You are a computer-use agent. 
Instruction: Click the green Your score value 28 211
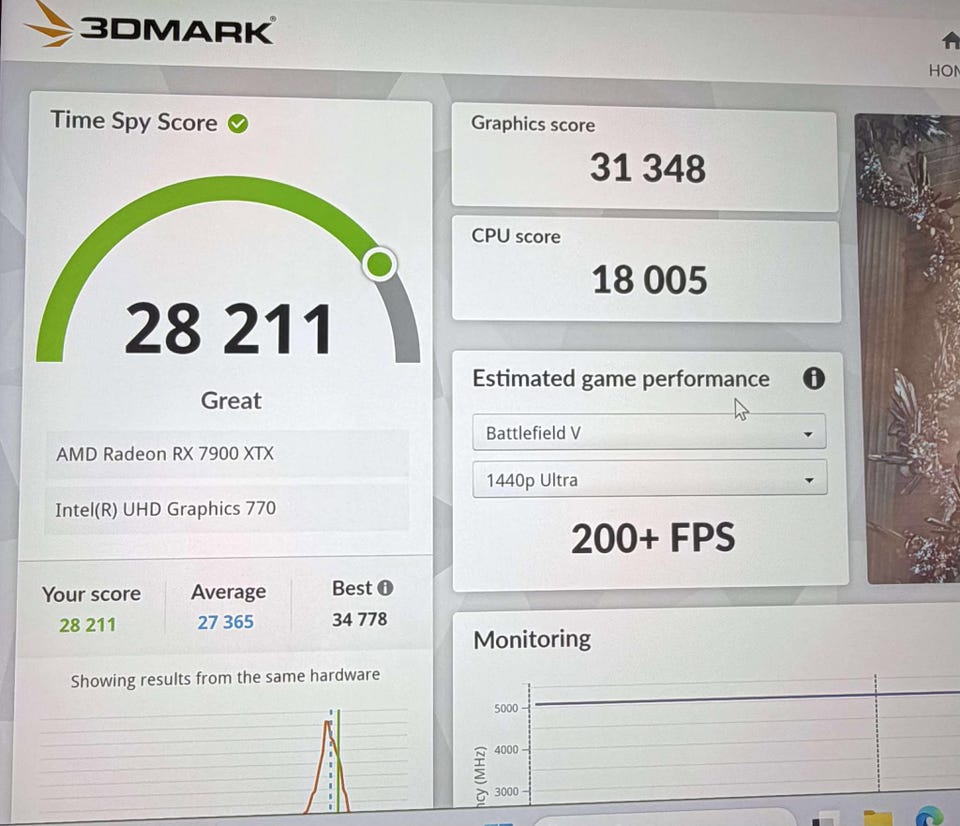(x=88, y=625)
